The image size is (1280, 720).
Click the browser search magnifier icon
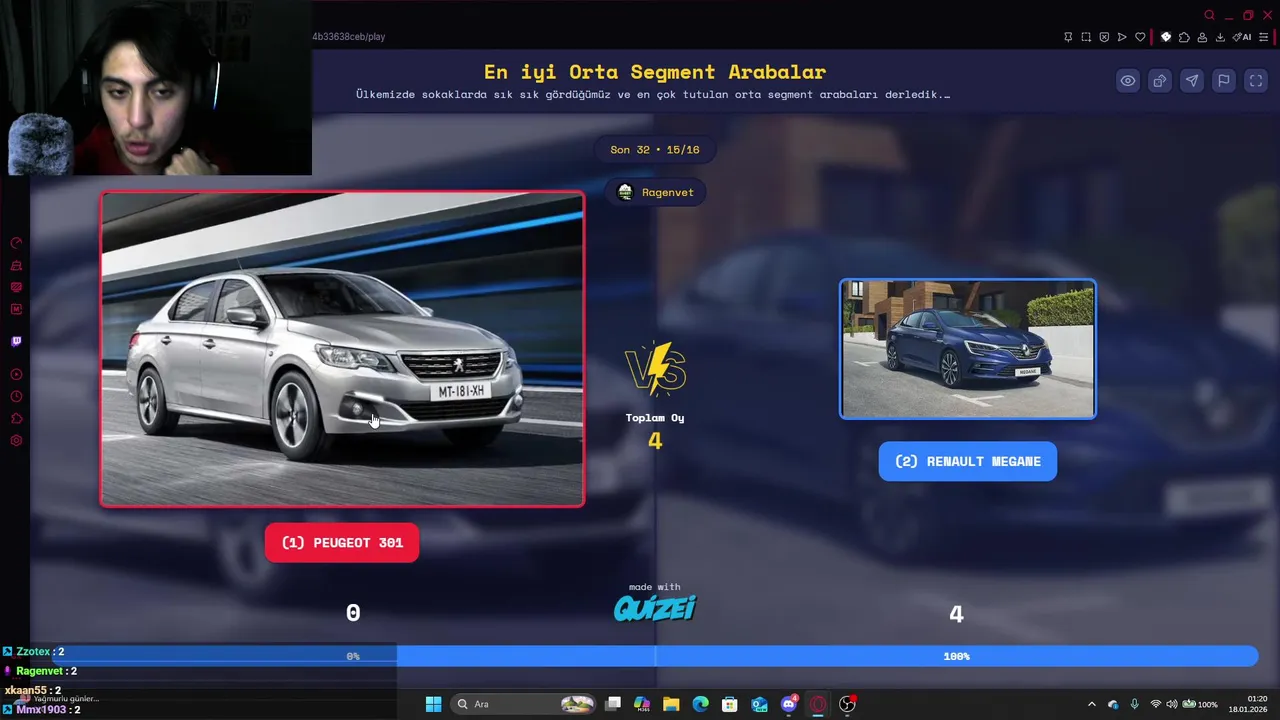(1209, 15)
